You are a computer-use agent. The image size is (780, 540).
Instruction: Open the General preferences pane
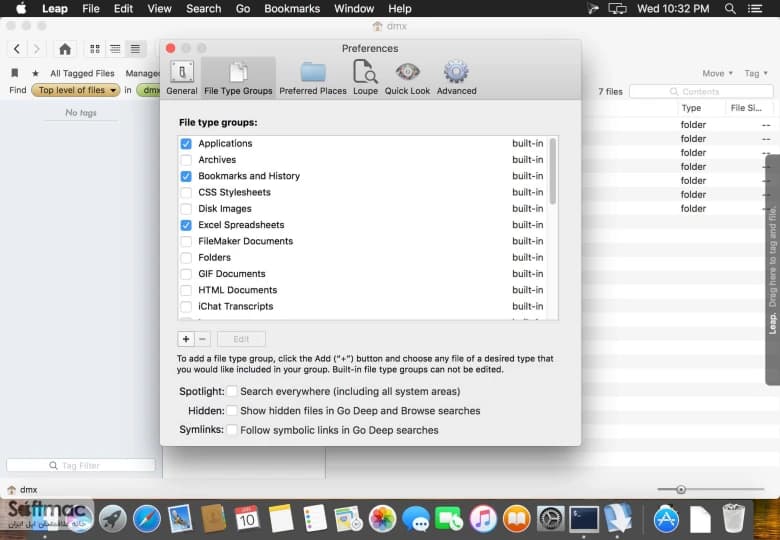182,78
